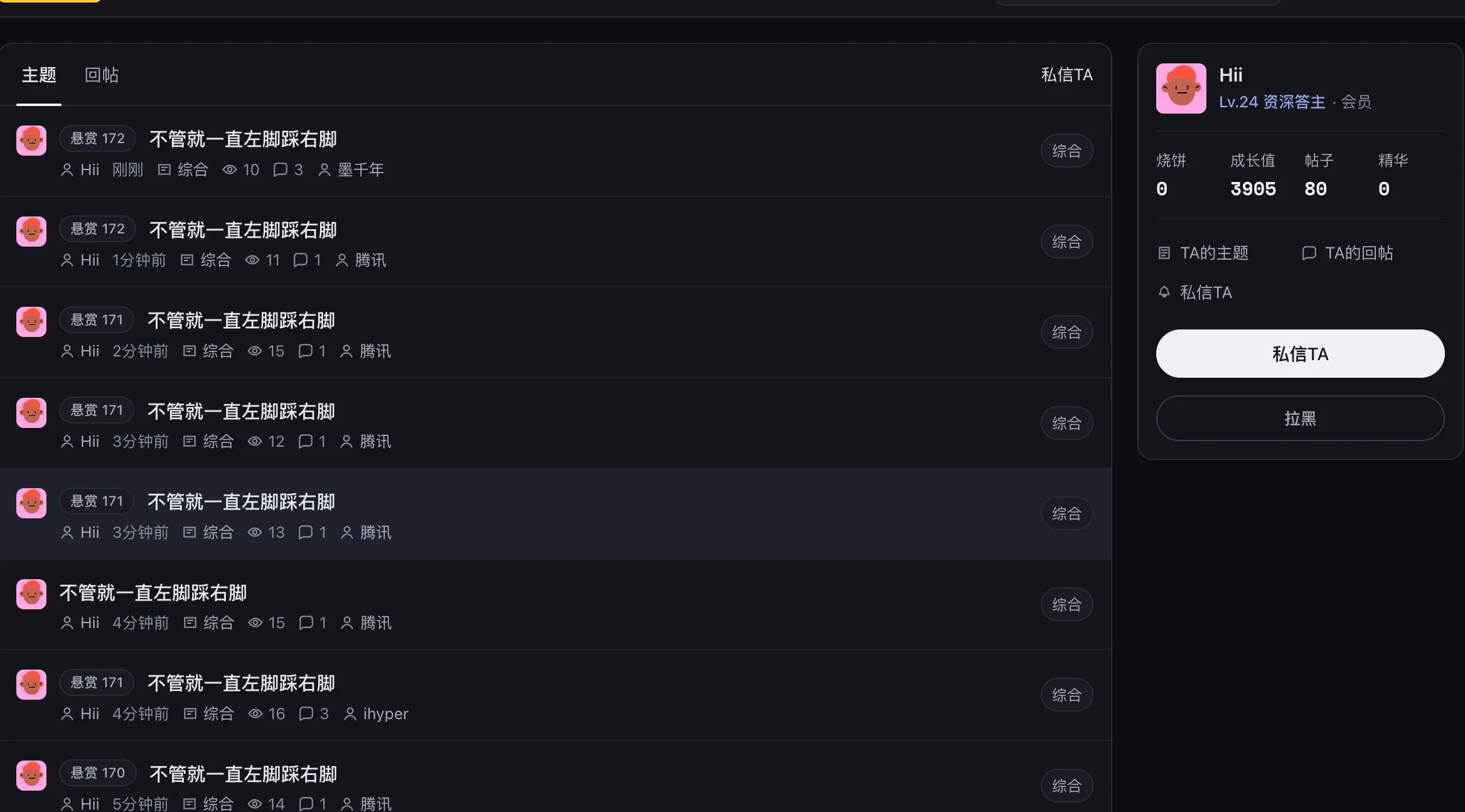
Task: Open the post titled with 悬赏 172 posted 刚刚
Action: coord(243,139)
